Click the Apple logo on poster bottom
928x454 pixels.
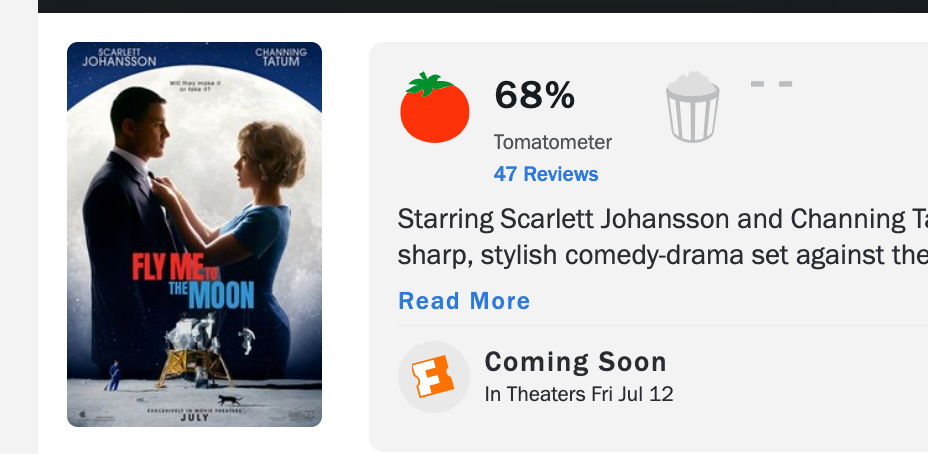pos(82,414)
